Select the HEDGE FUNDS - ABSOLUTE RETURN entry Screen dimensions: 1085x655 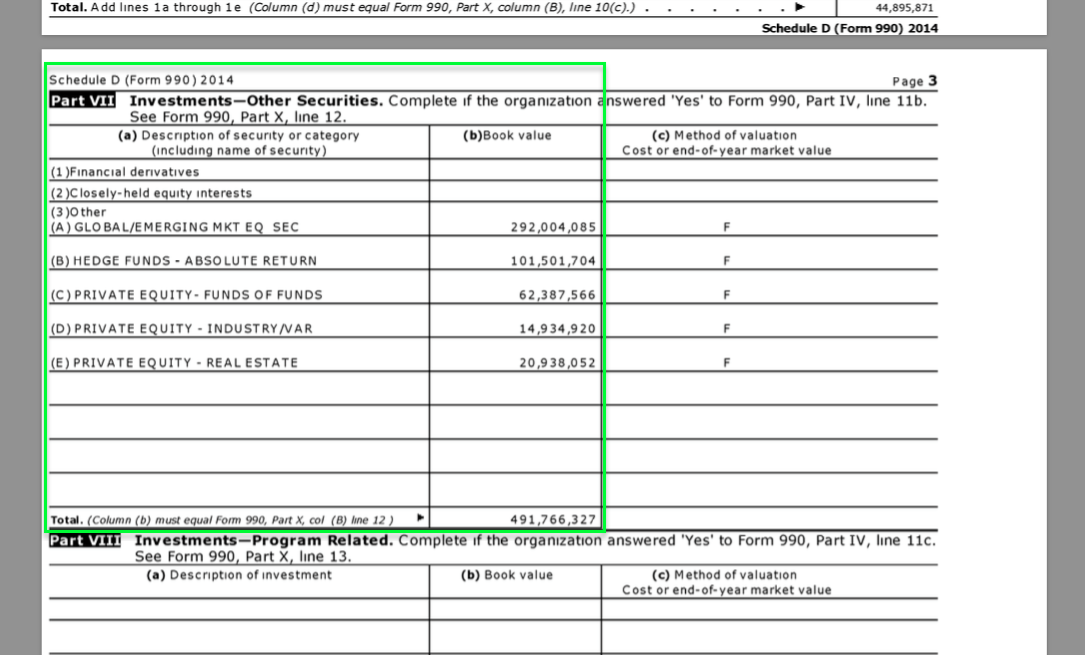click(183, 261)
